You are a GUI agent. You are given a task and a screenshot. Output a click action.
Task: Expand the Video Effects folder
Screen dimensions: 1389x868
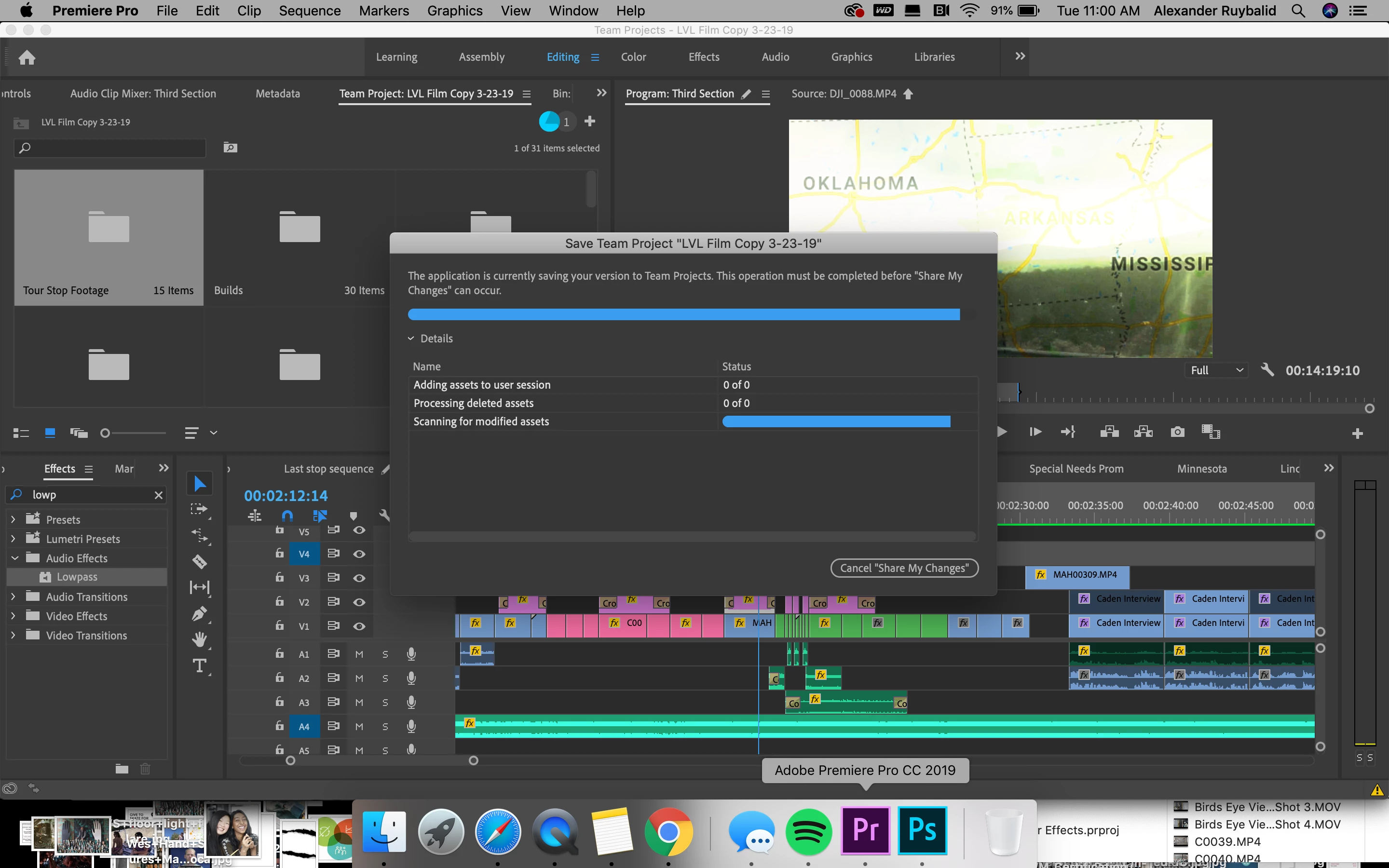coord(13,616)
